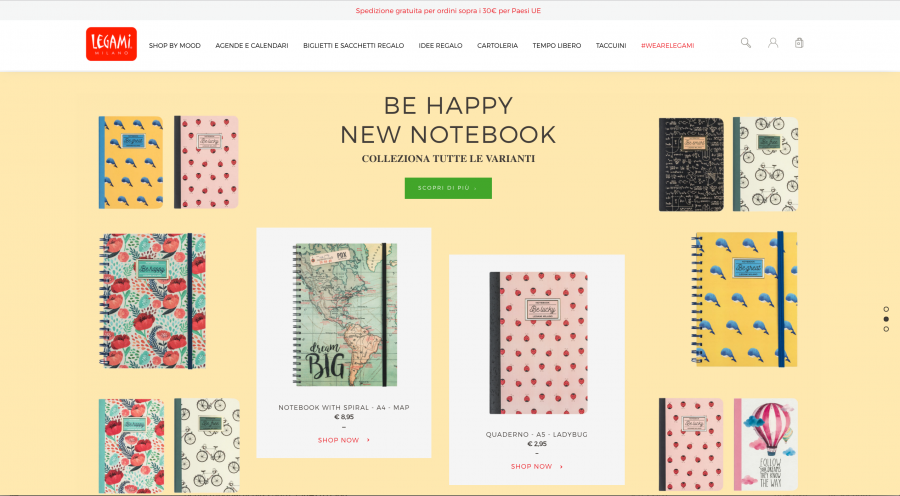Select the filled middle slide indicator dot

(886, 319)
